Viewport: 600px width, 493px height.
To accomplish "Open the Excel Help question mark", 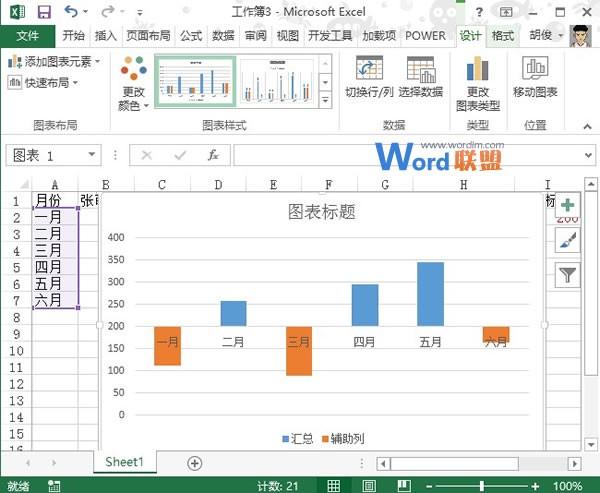I will 479,12.
